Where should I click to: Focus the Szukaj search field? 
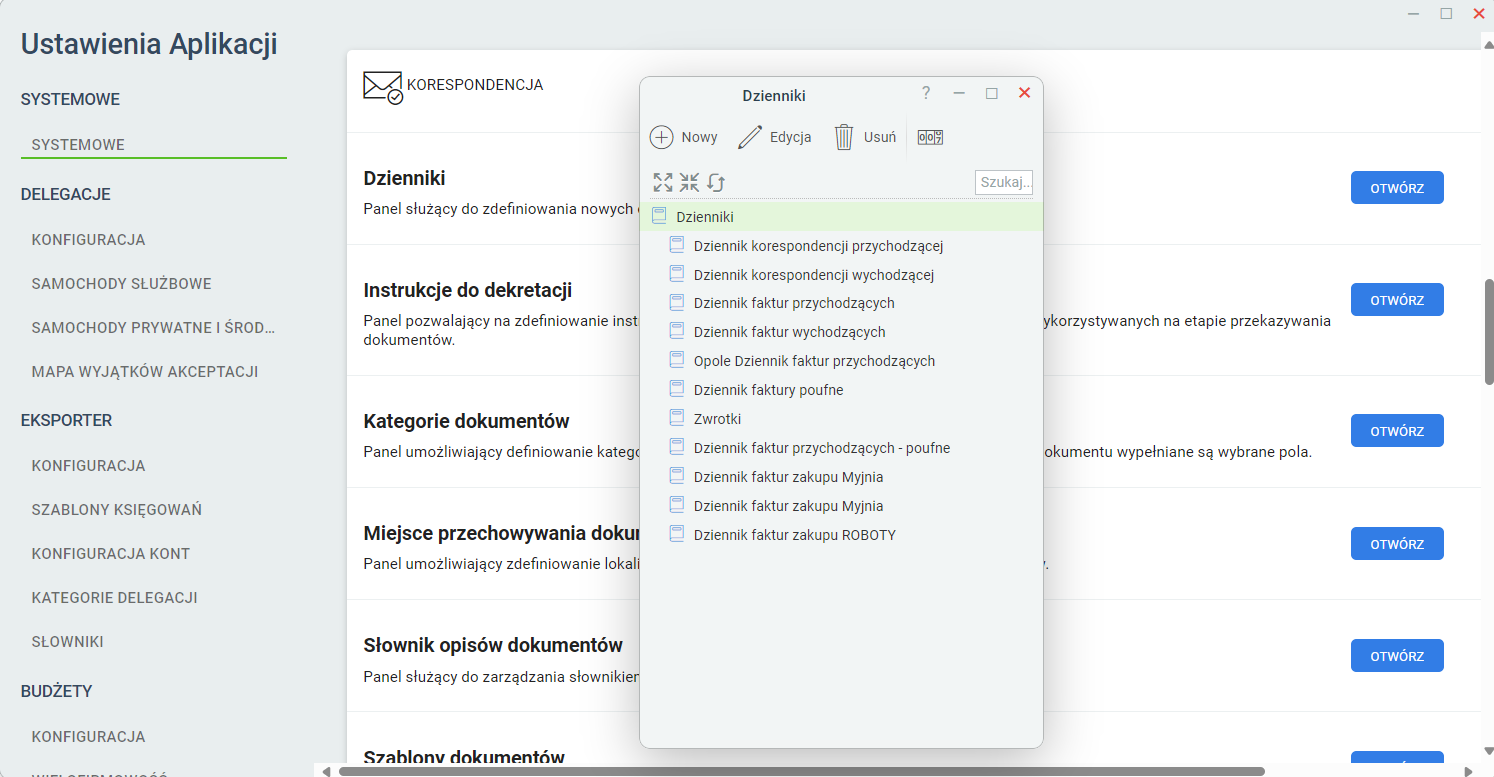tap(1004, 182)
